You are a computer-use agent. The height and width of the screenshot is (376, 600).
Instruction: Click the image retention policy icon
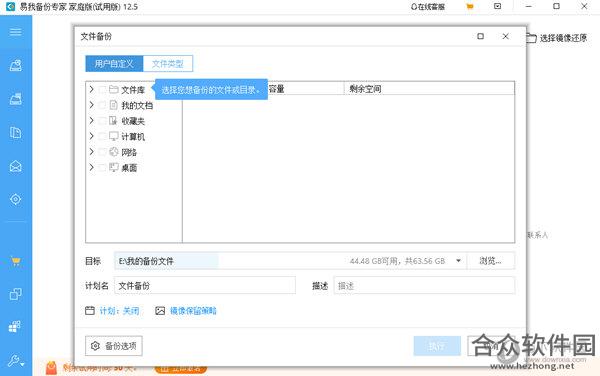point(160,311)
